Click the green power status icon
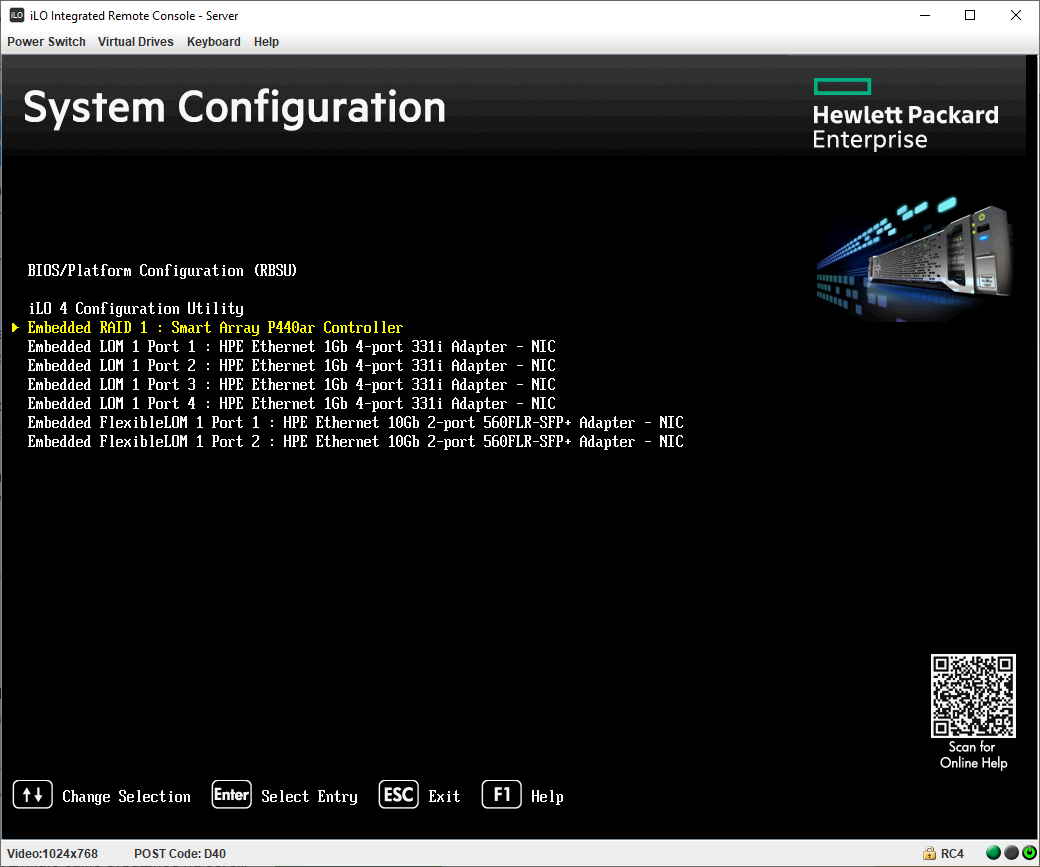 click(x=1029, y=853)
